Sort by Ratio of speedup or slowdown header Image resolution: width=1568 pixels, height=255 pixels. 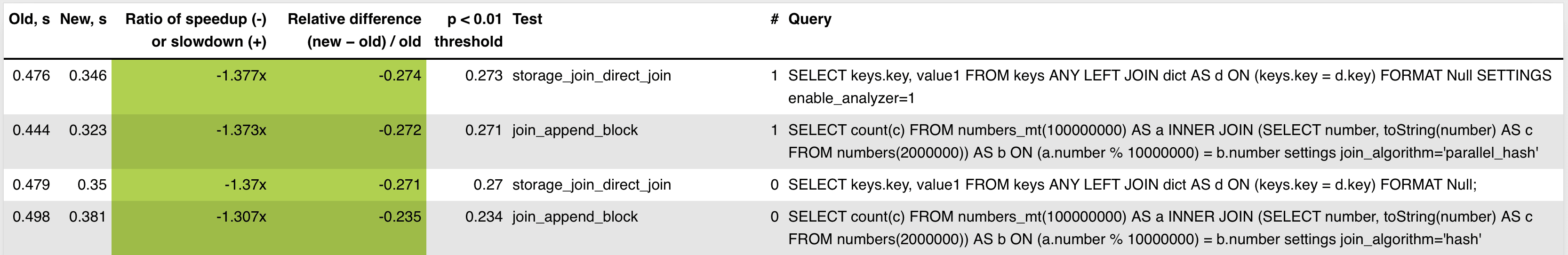tap(196, 31)
